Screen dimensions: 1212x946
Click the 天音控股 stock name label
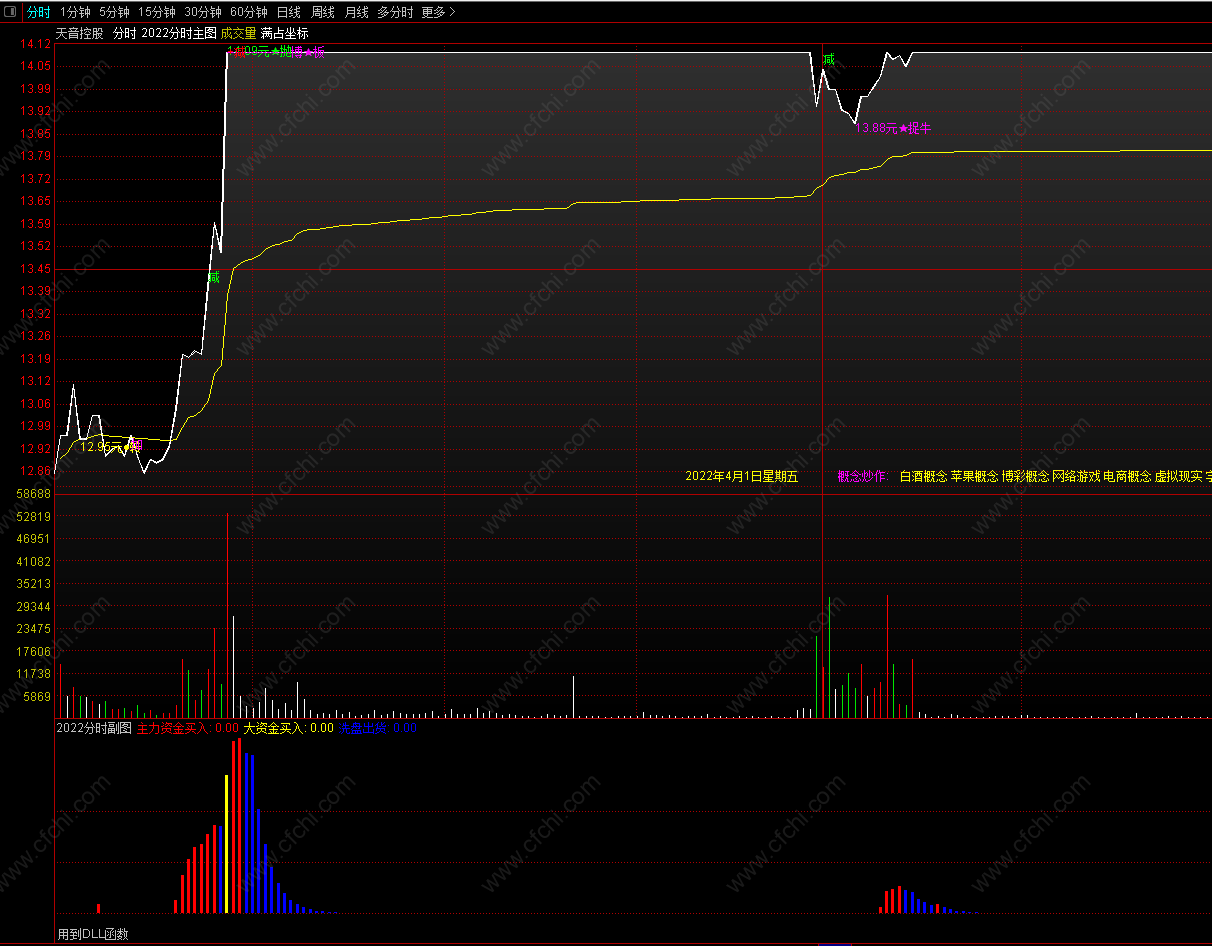coord(80,33)
